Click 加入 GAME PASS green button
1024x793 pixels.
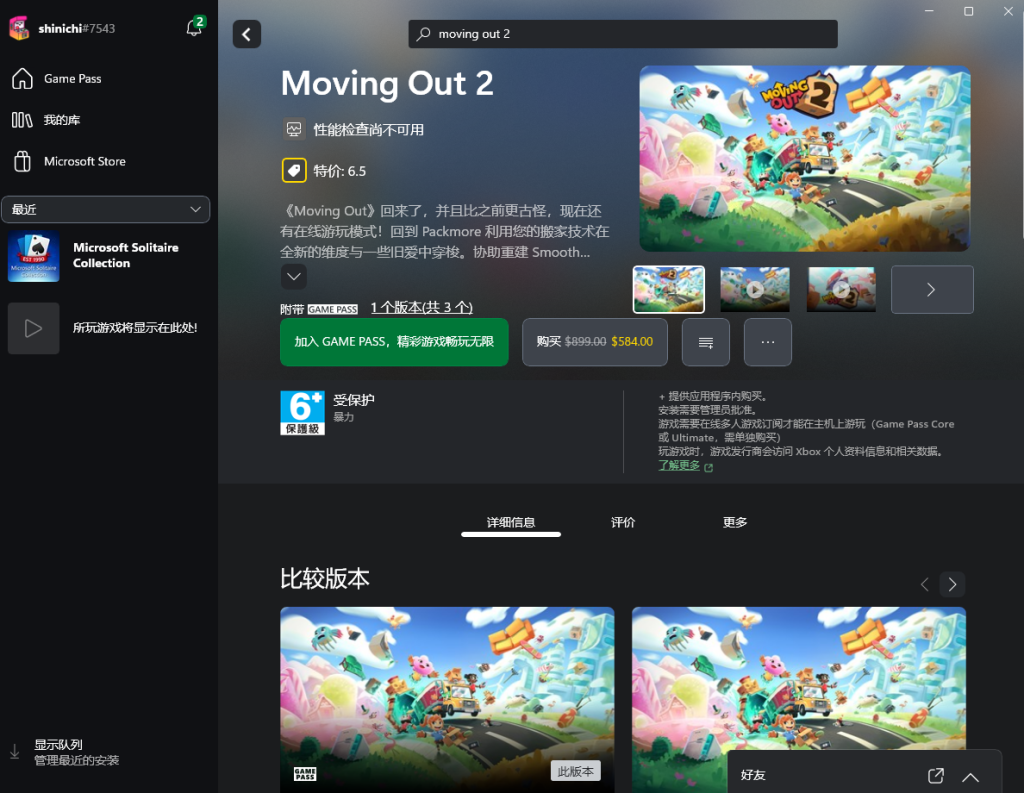[x=394, y=342]
